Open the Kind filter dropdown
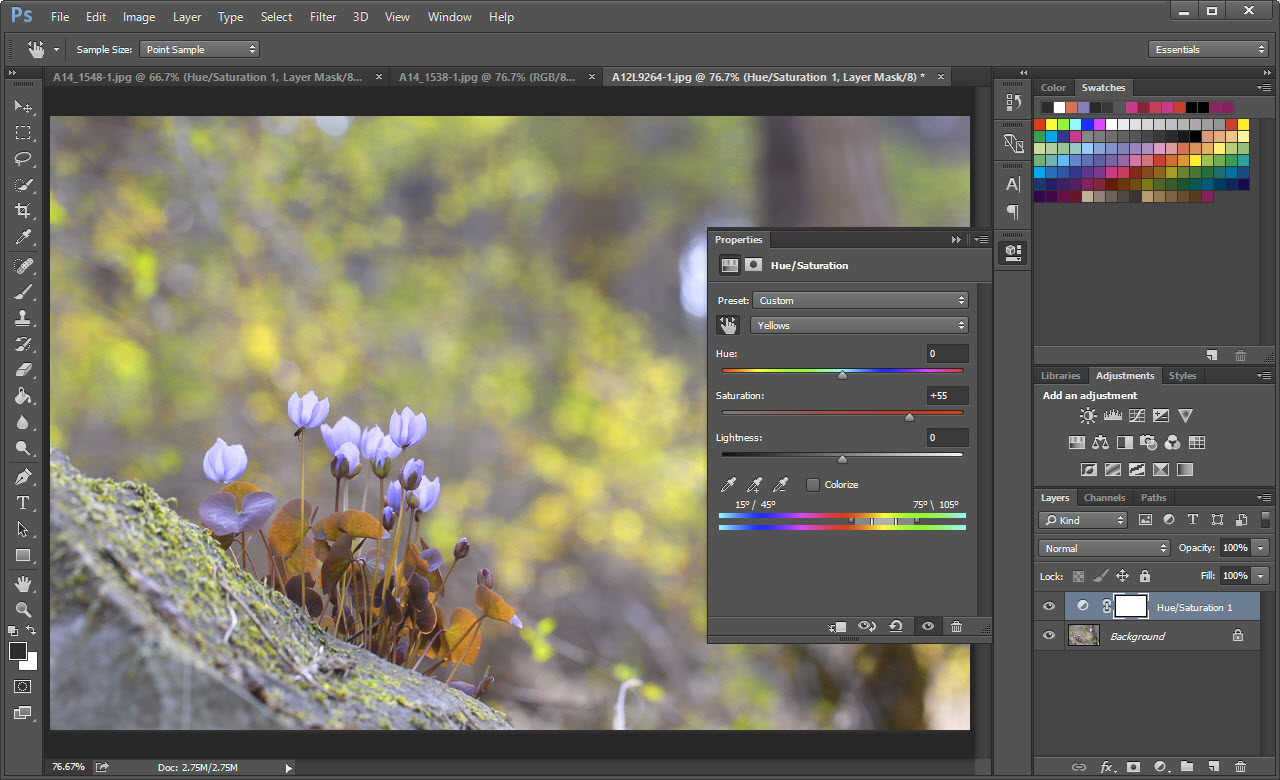1280x780 pixels. click(x=1083, y=520)
